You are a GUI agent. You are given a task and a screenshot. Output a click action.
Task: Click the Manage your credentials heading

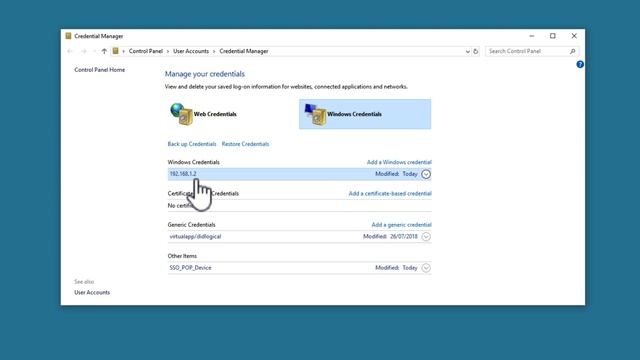pos(204,74)
